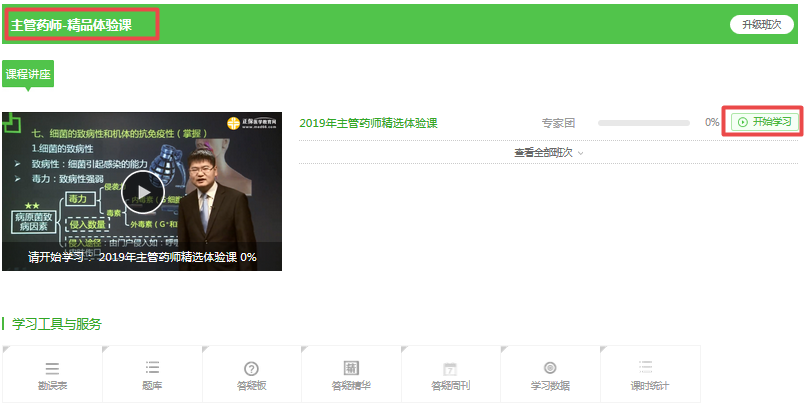This screenshot has height=412, width=806.
Task: Click the 学习工具与服务 section heading
Action: (x=57, y=324)
